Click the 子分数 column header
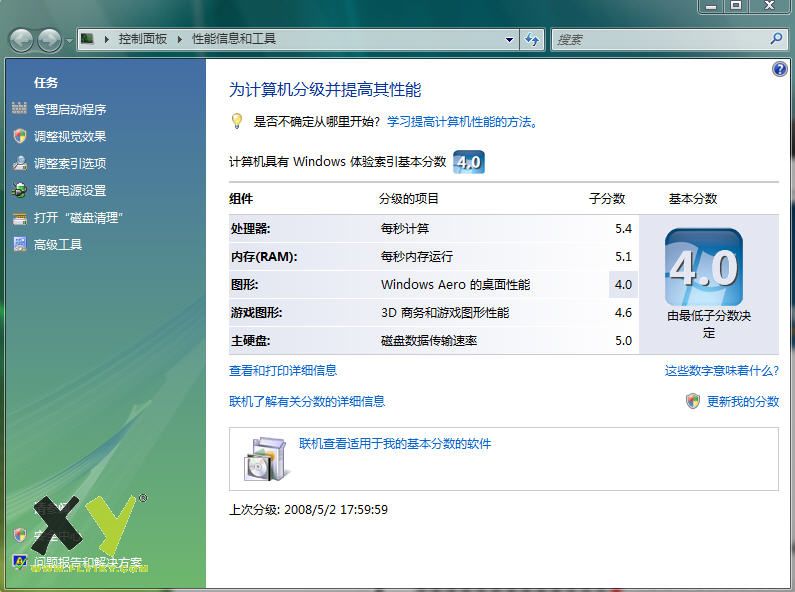This screenshot has height=592, width=795. coord(607,199)
